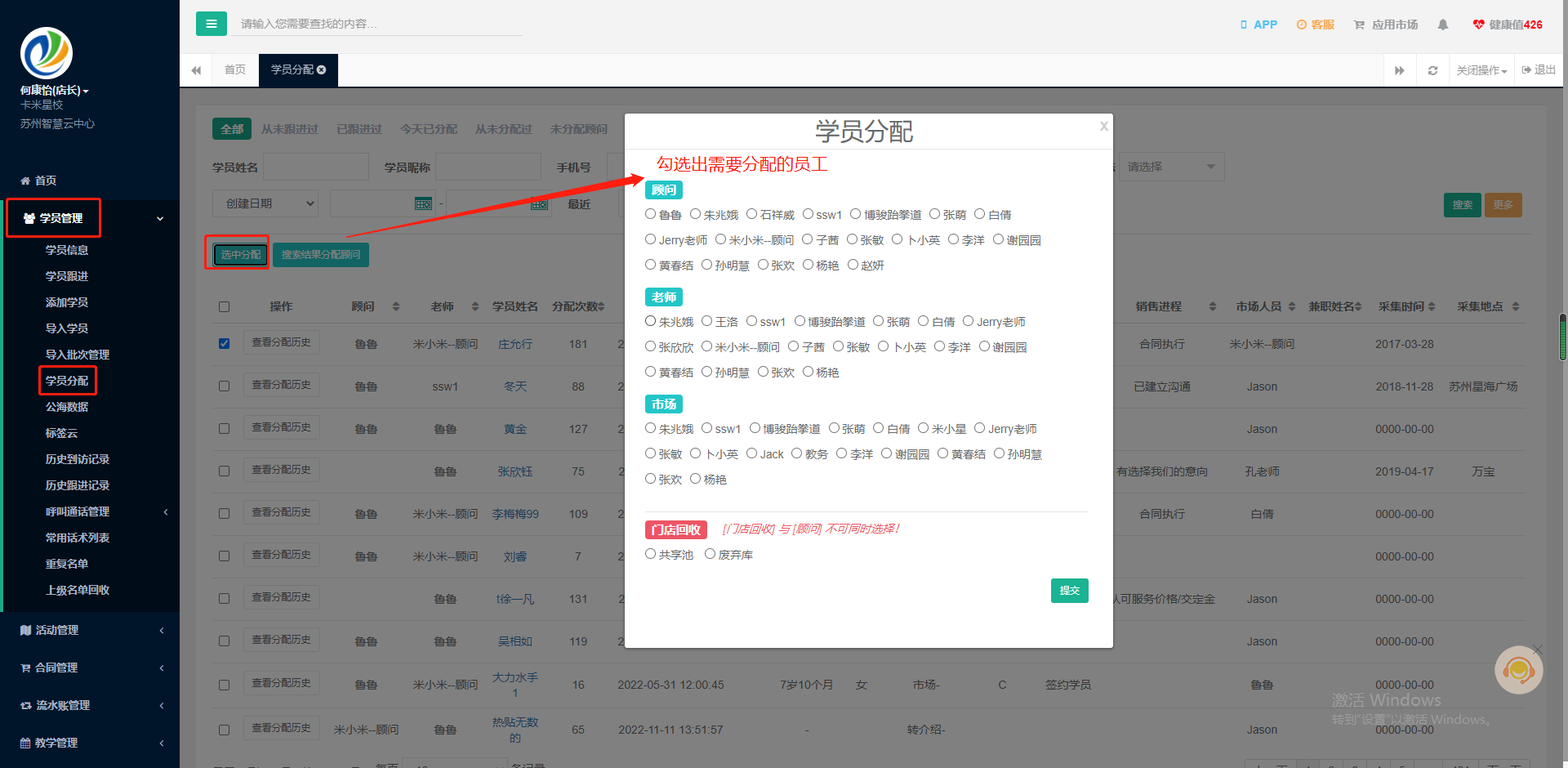Screen dimensions: 1568x768
Task: Click the 退出 logout link
Action: tap(1539, 70)
